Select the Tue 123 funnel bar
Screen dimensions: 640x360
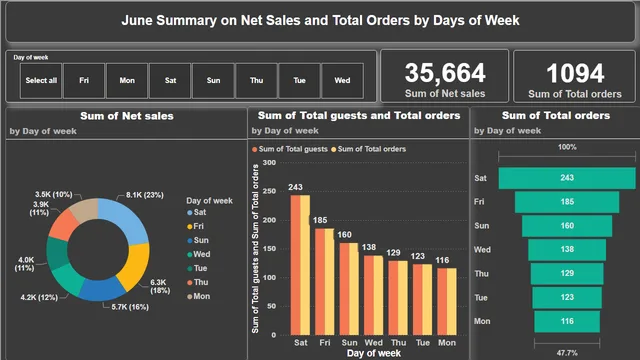(x=567, y=298)
